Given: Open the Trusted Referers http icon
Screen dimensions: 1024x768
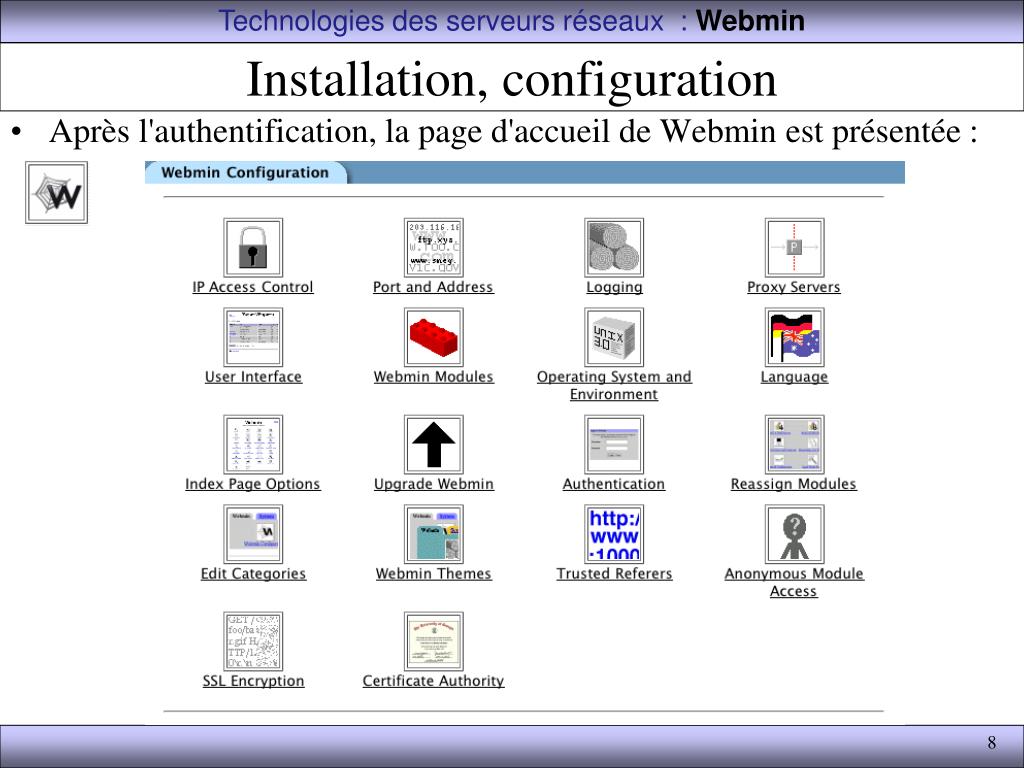Looking at the screenshot, I should (614, 534).
